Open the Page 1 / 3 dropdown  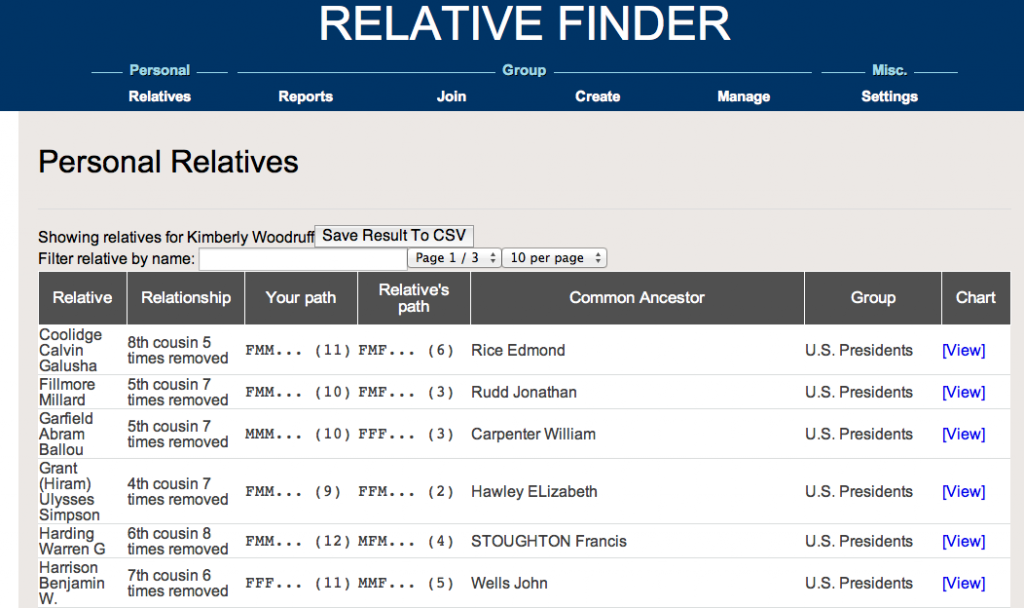454,258
